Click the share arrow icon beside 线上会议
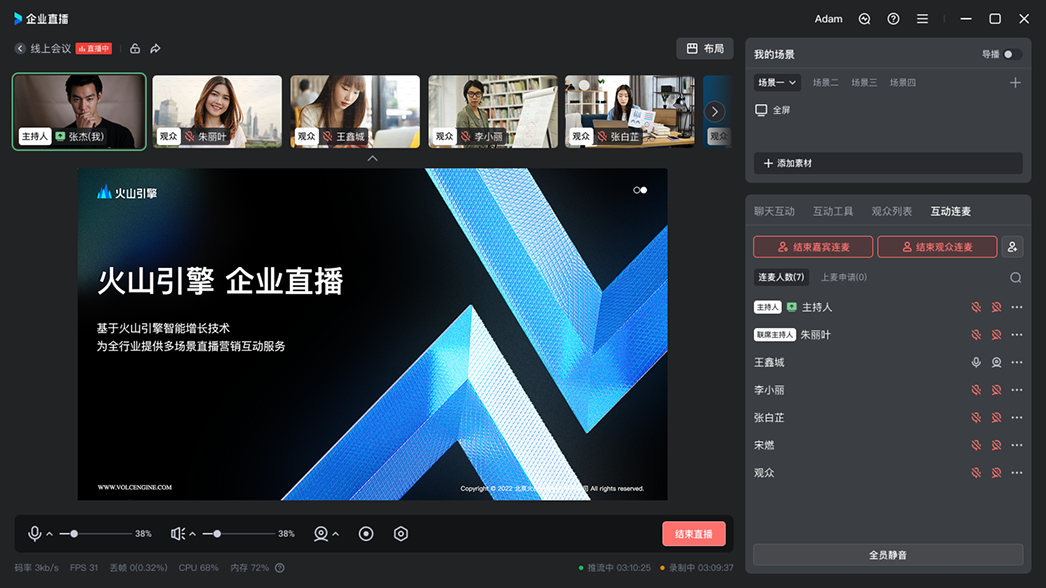1046x588 pixels. tap(155, 49)
